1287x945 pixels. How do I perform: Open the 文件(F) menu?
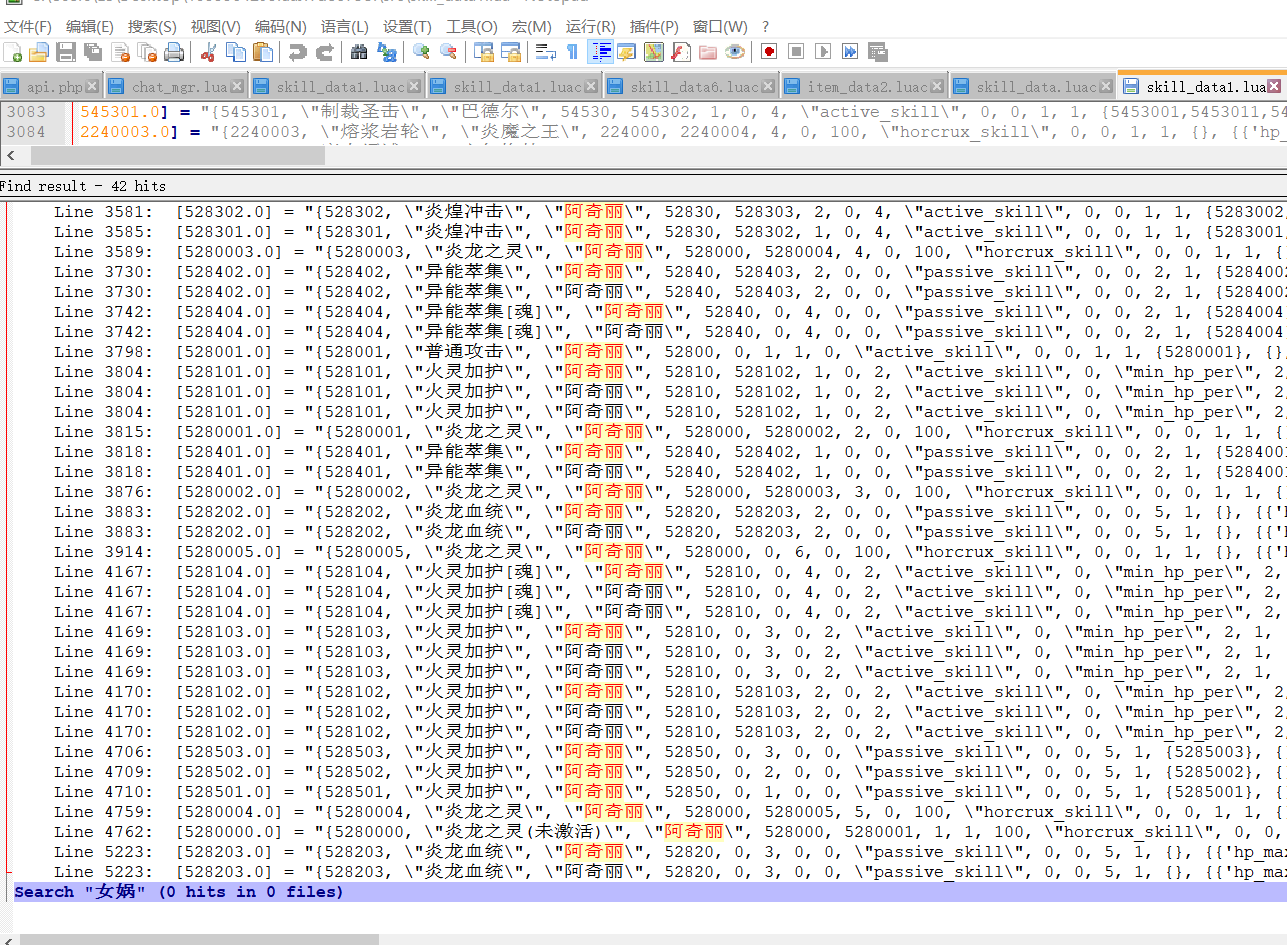click(x=28, y=27)
